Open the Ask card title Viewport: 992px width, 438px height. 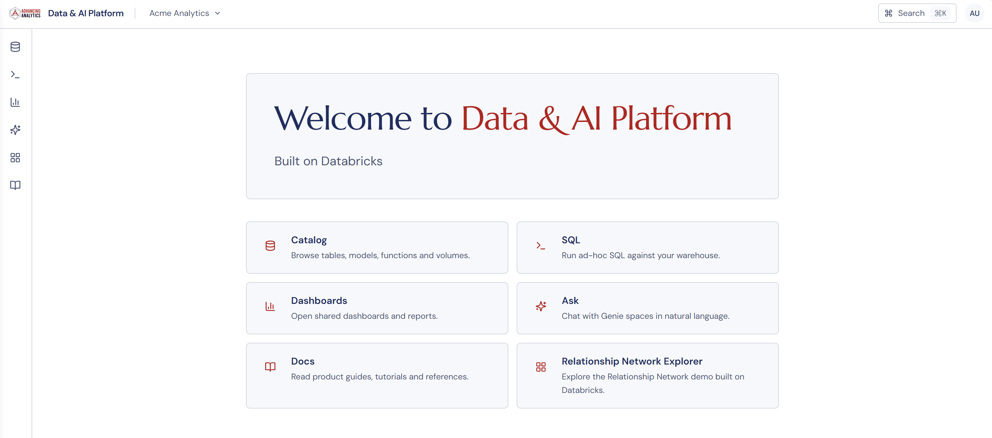coord(570,301)
